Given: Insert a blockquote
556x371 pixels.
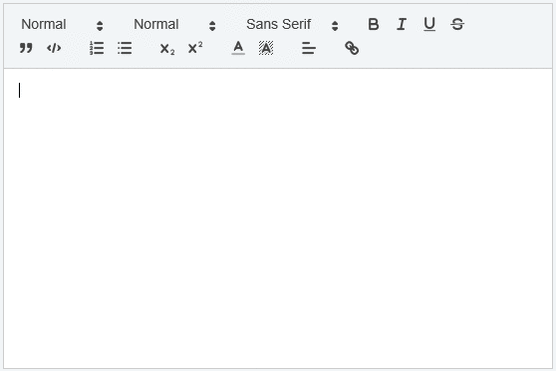Looking at the screenshot, I should (26, 48).
